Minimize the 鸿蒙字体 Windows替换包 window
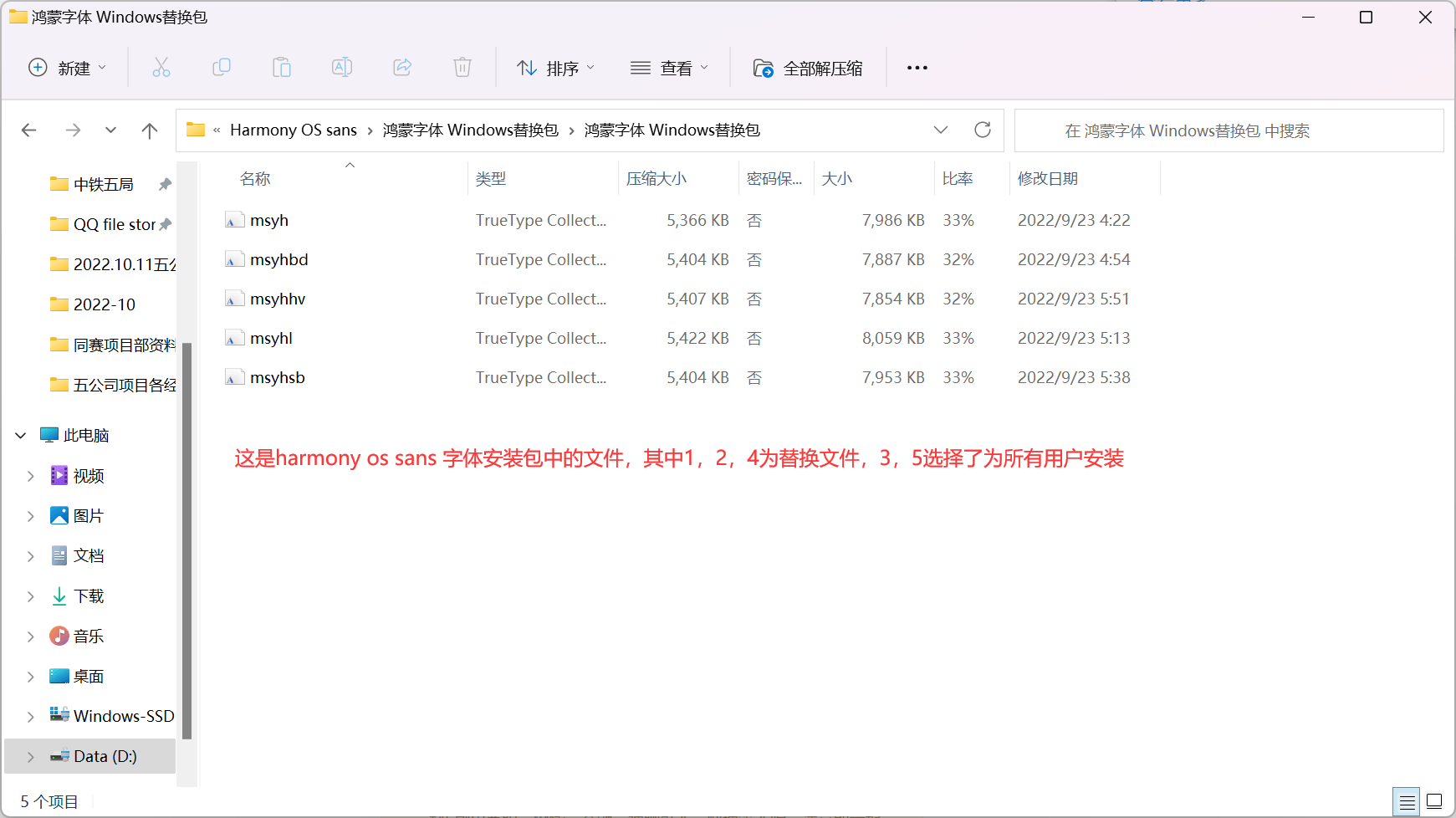 [x=1309, y=17]
